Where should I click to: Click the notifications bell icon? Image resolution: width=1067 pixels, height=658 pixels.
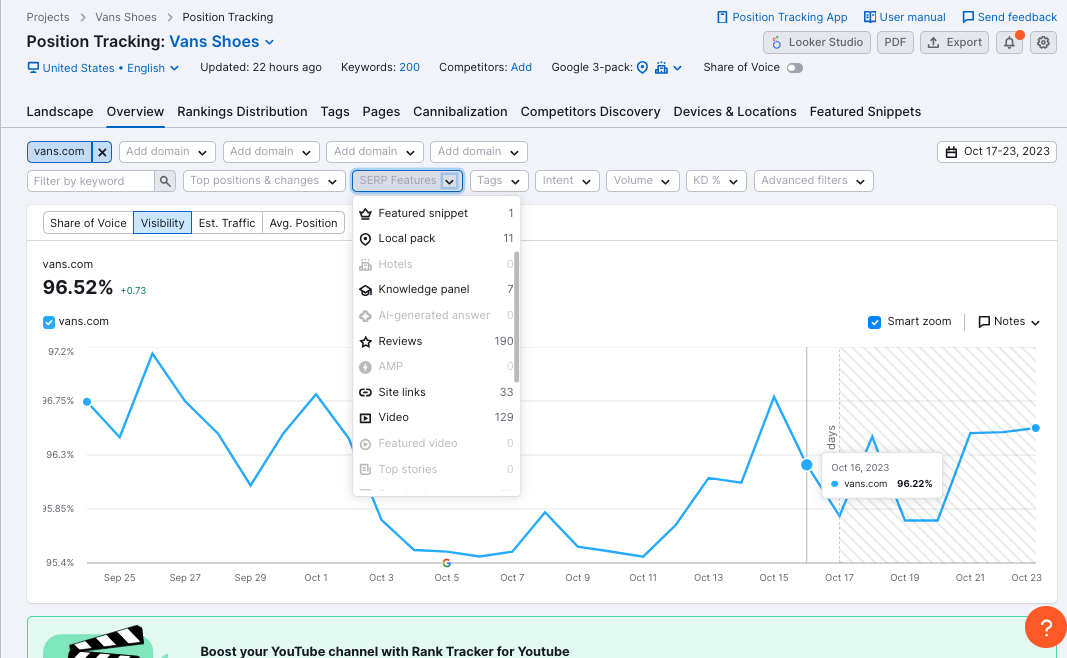(x=1008, y=43)
